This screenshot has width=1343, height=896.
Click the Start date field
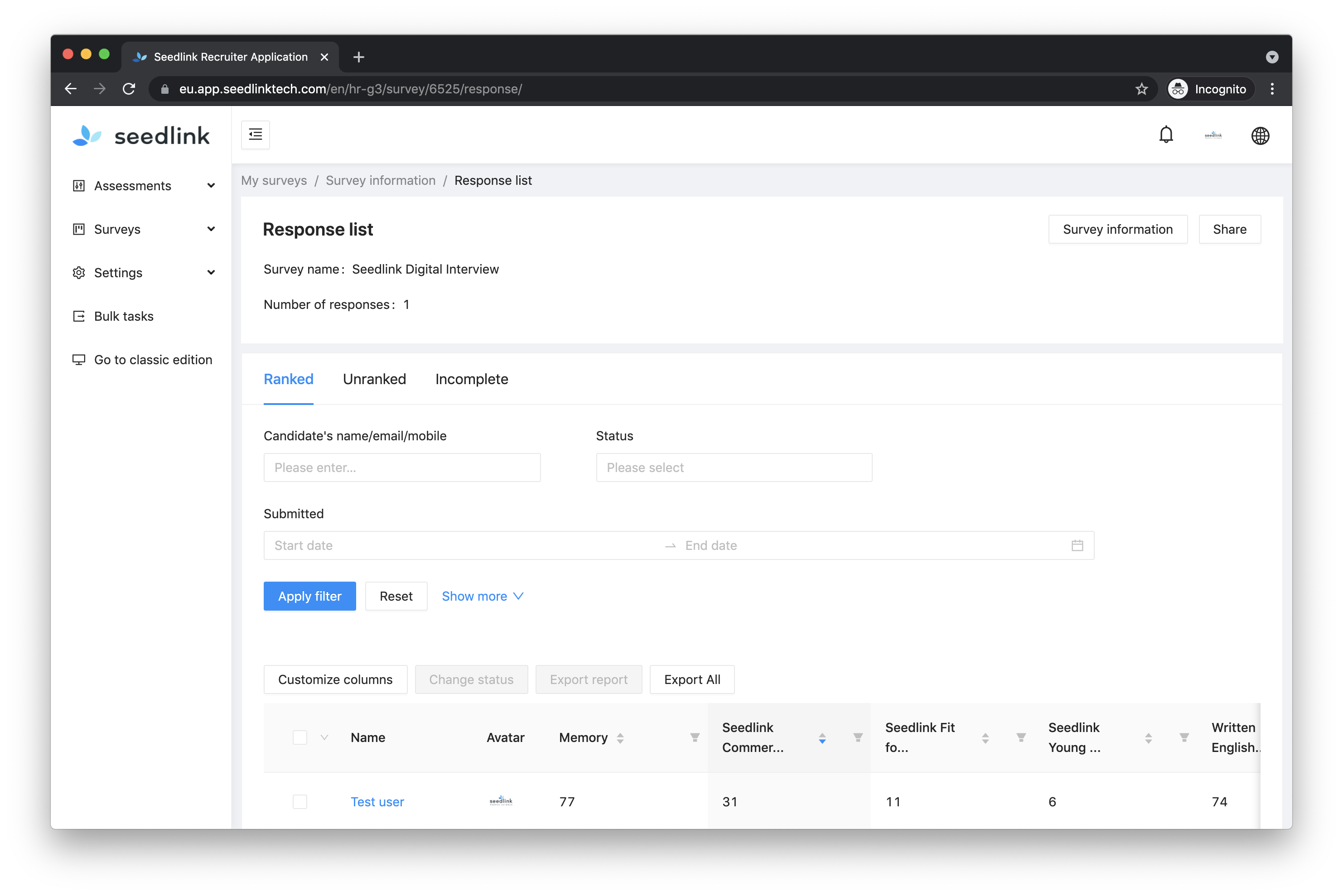tap(463, 545)
